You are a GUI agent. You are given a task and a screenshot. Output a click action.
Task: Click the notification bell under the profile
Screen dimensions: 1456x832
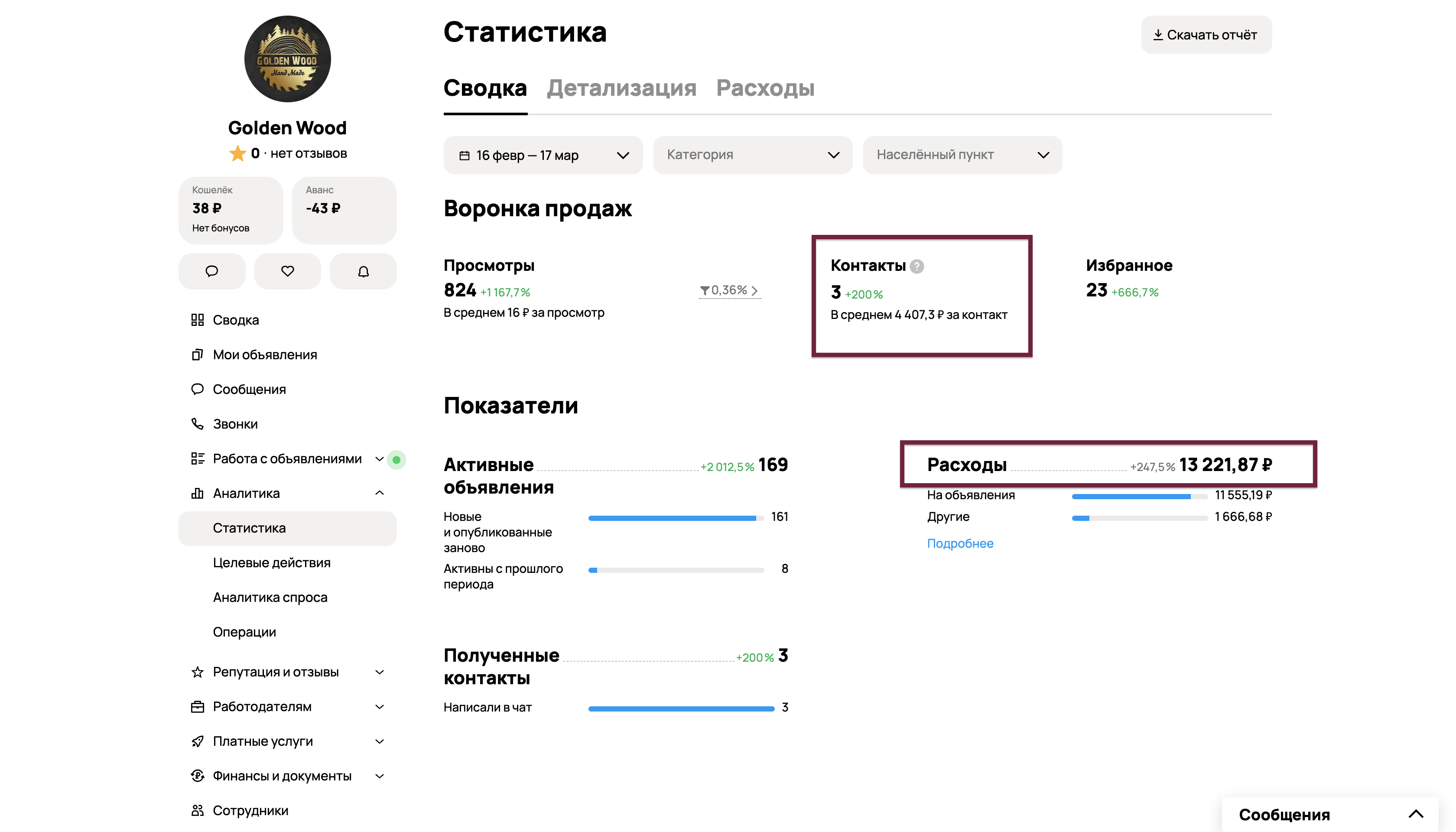coord(363,271)
